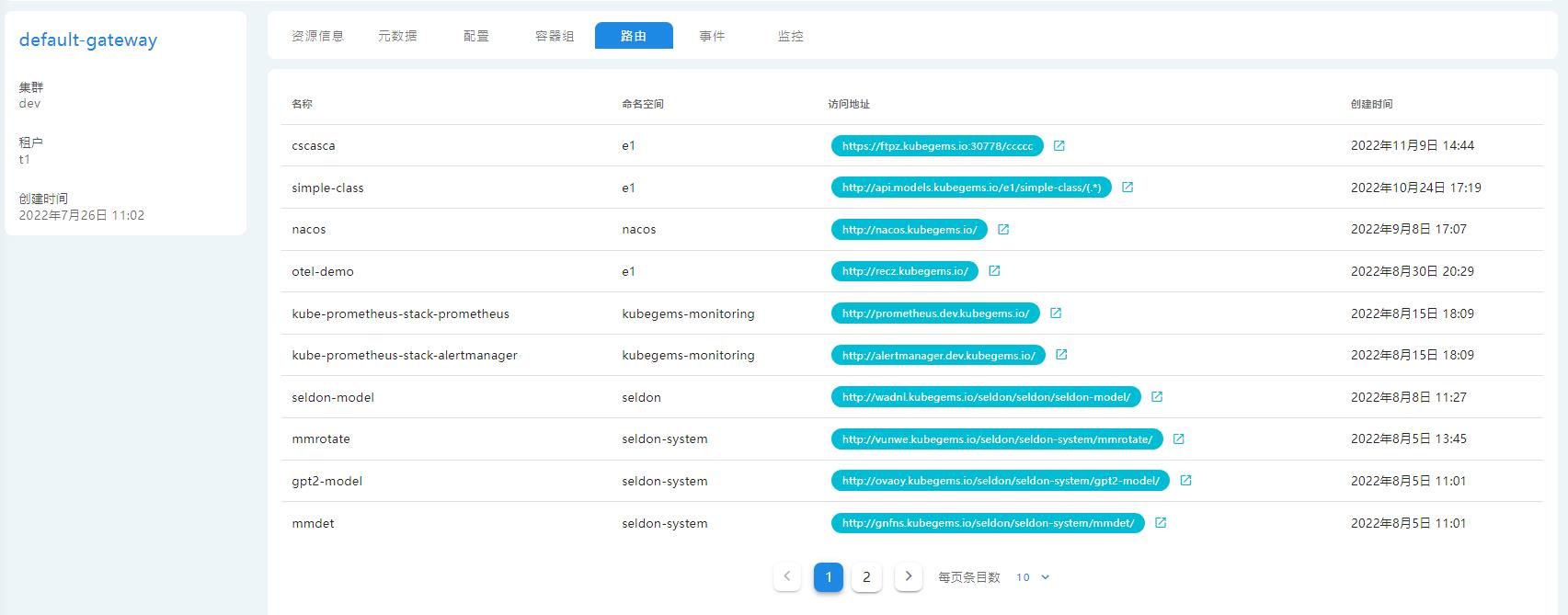Viewport: 1568px width, 615px height.
Task: Open external link icon for seldon-model route
Action: pos(1157,397)
